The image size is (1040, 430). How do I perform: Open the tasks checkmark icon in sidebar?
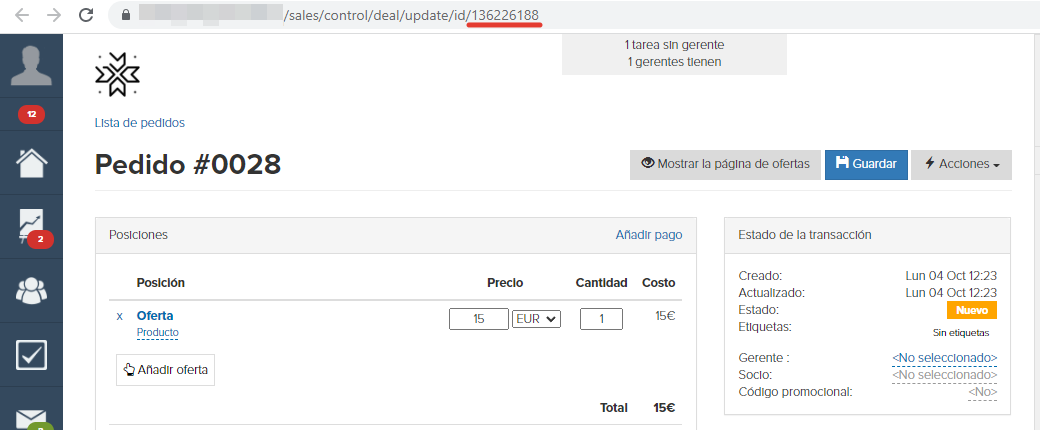(x=31, y=354)
